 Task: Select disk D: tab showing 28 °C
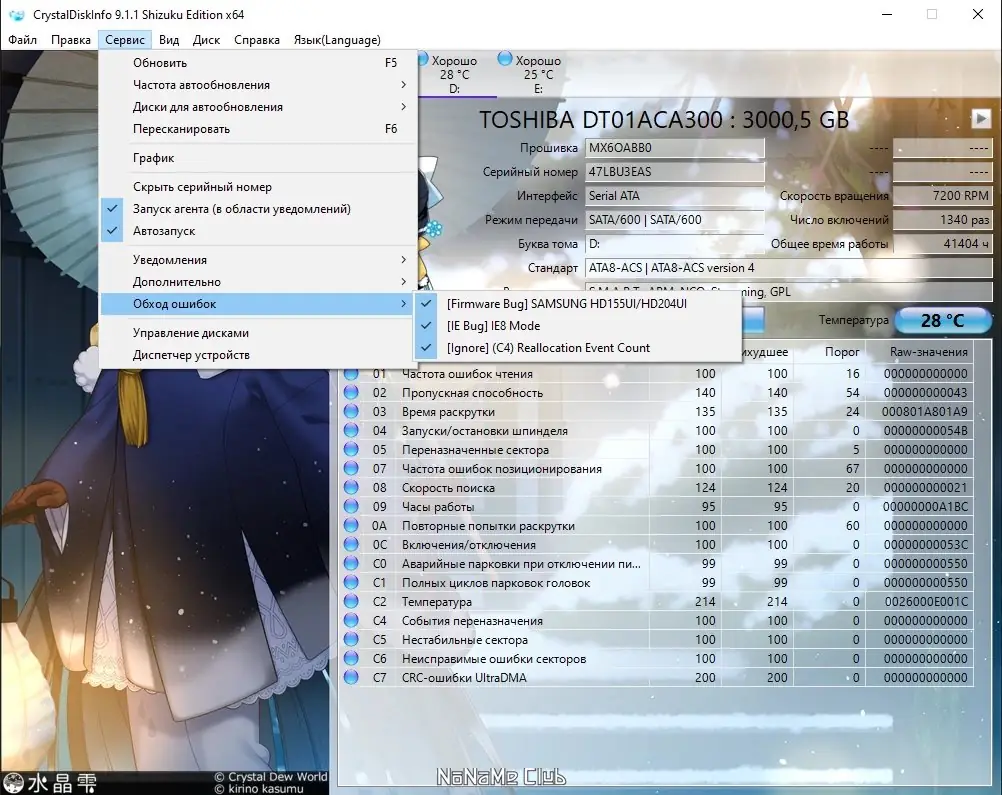click(454, 74)
